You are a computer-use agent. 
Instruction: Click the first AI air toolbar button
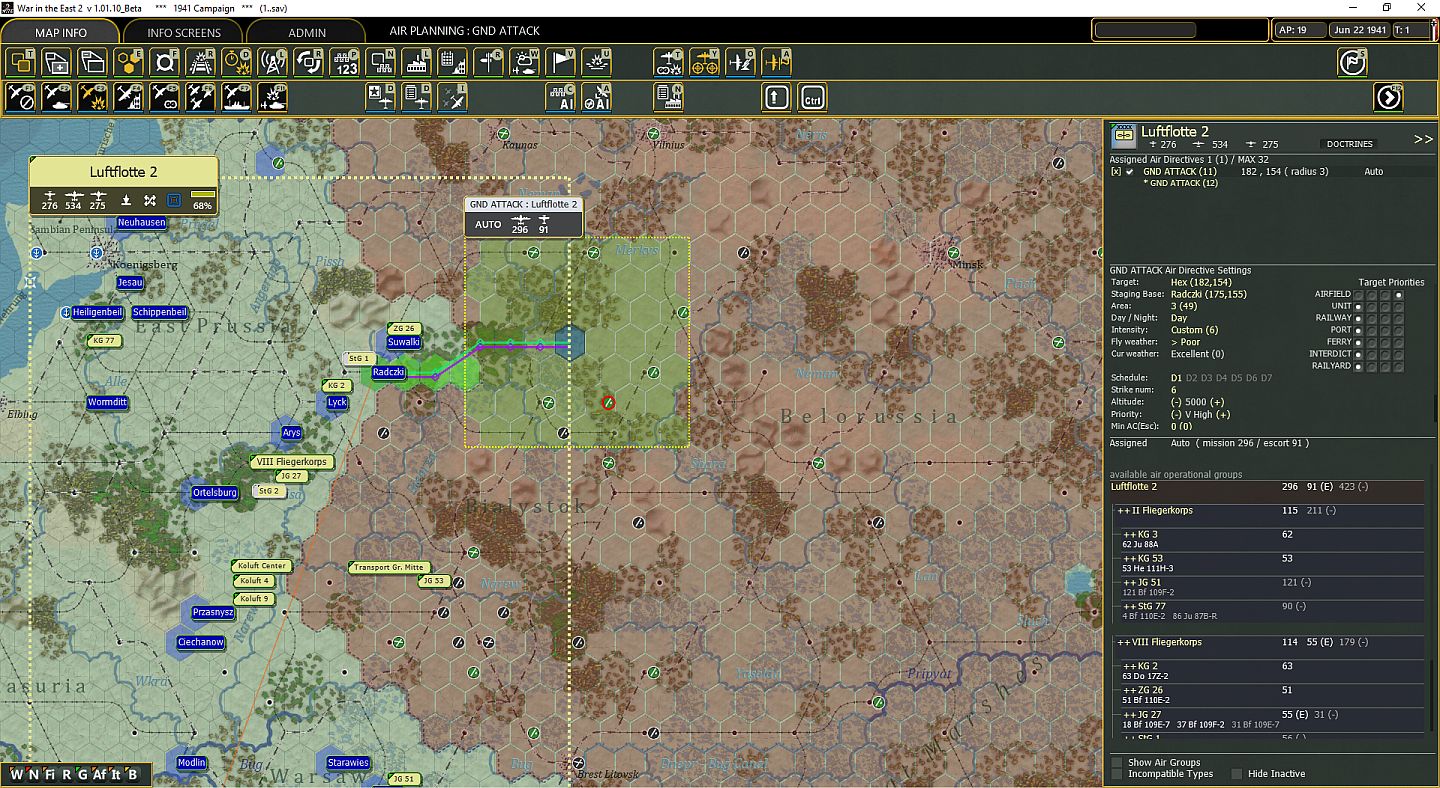(x=561, y=97)
